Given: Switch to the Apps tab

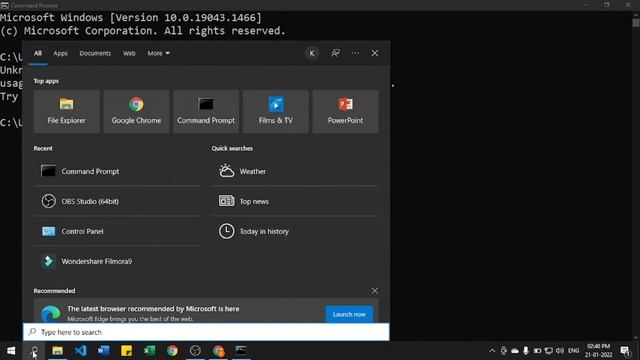Looking at the screenshot, I should click(60, 53).
